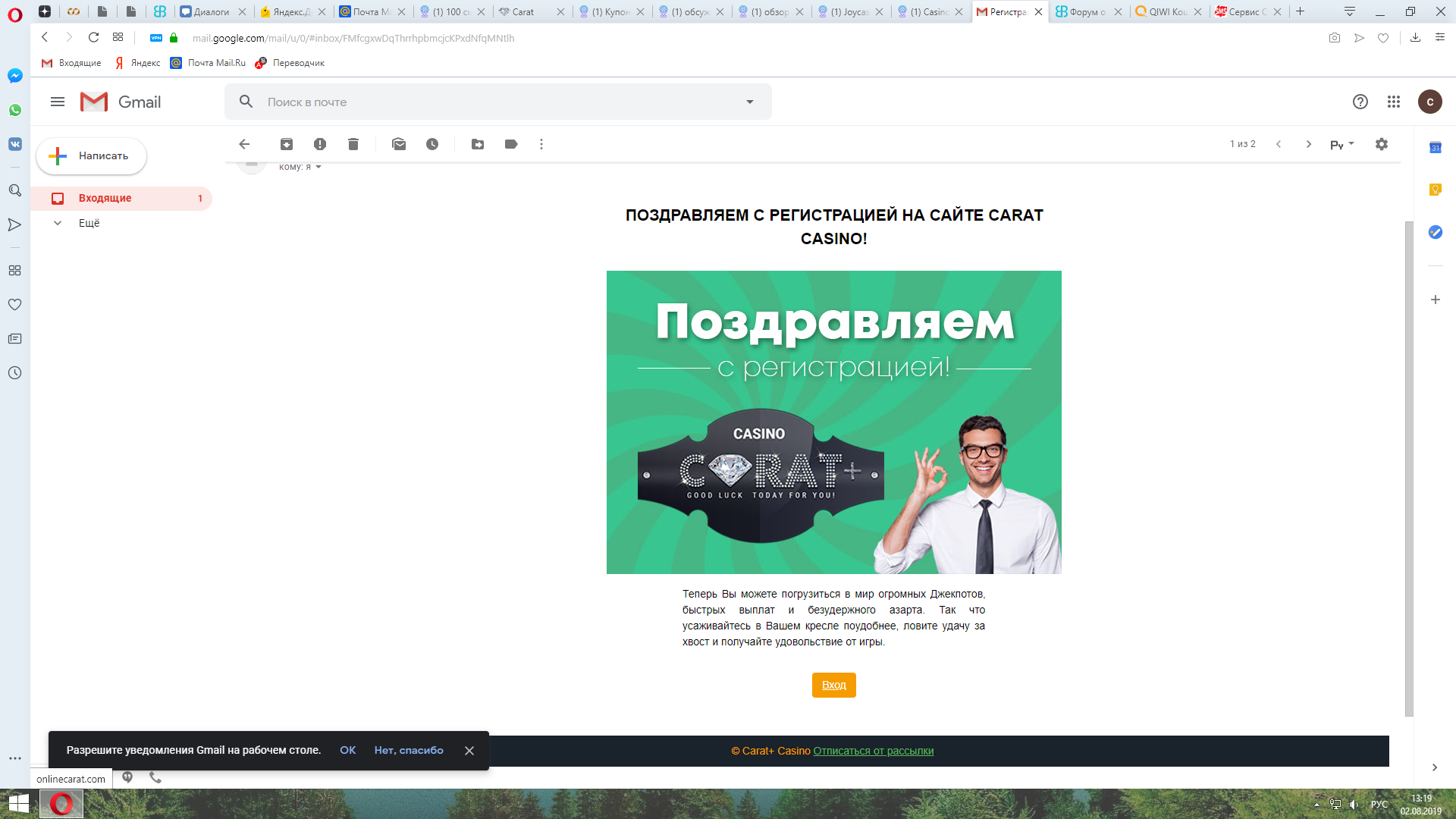Expand the Ещё labels list
The image size is (1456, 819).
click(x=58, y=223)
